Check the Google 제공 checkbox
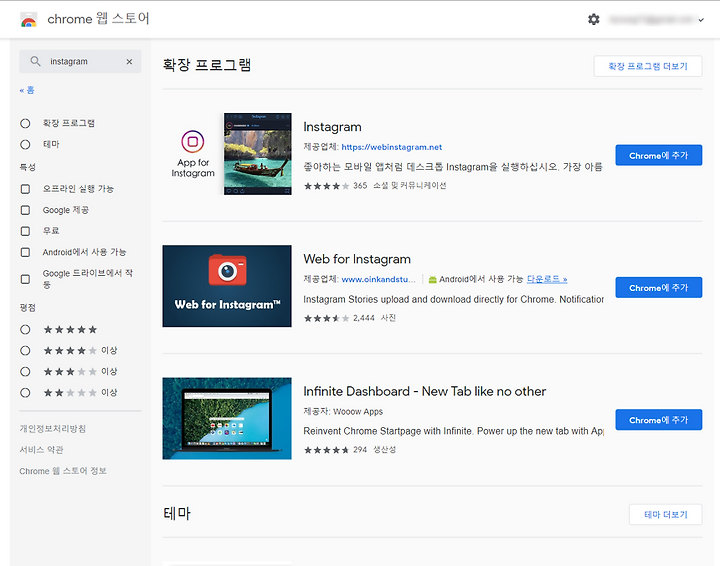720x566 pixels. pyautogui.click(x=26, y=210)
